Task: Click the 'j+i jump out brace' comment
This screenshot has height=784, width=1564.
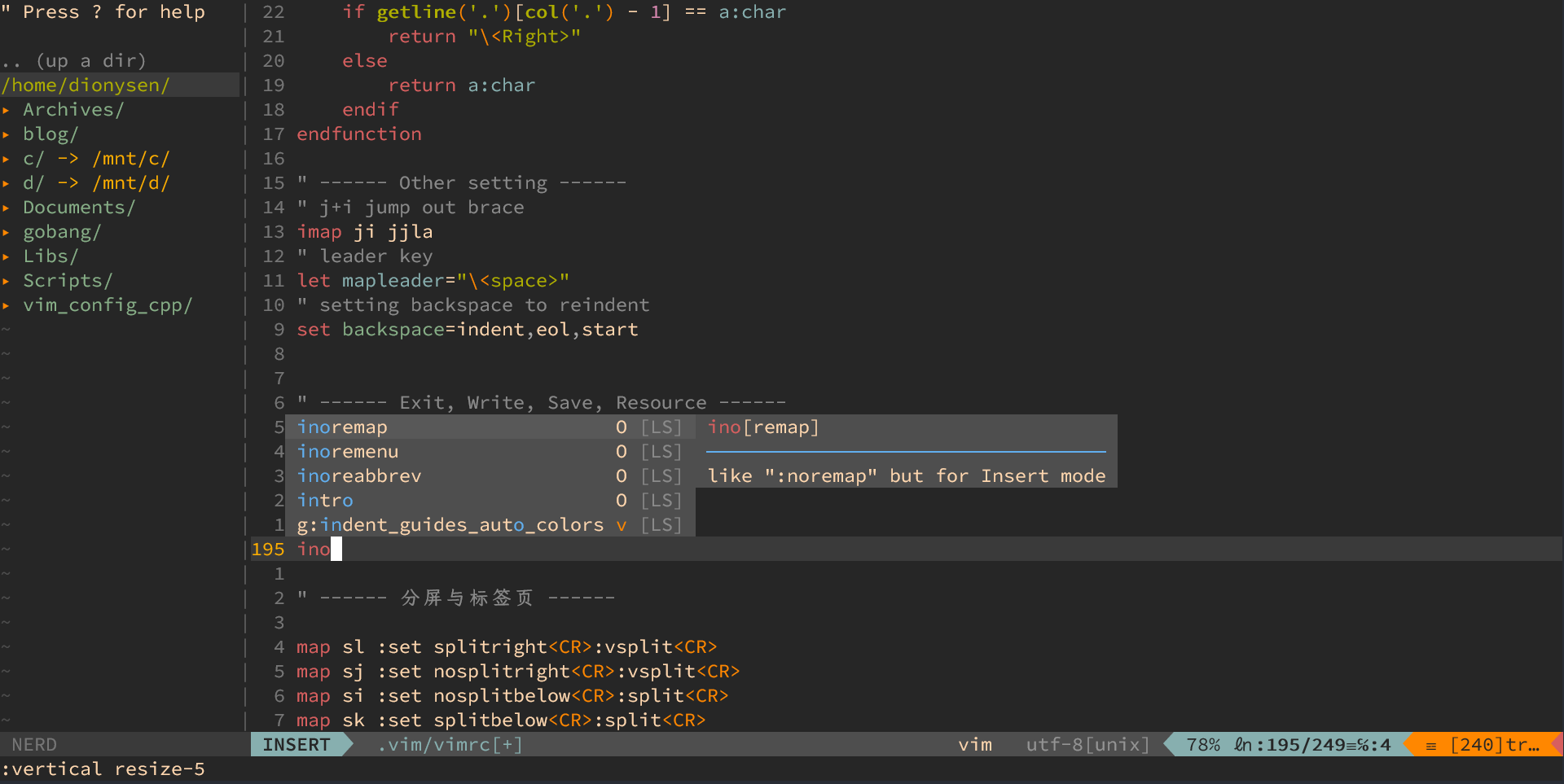Action: (411, 208)
